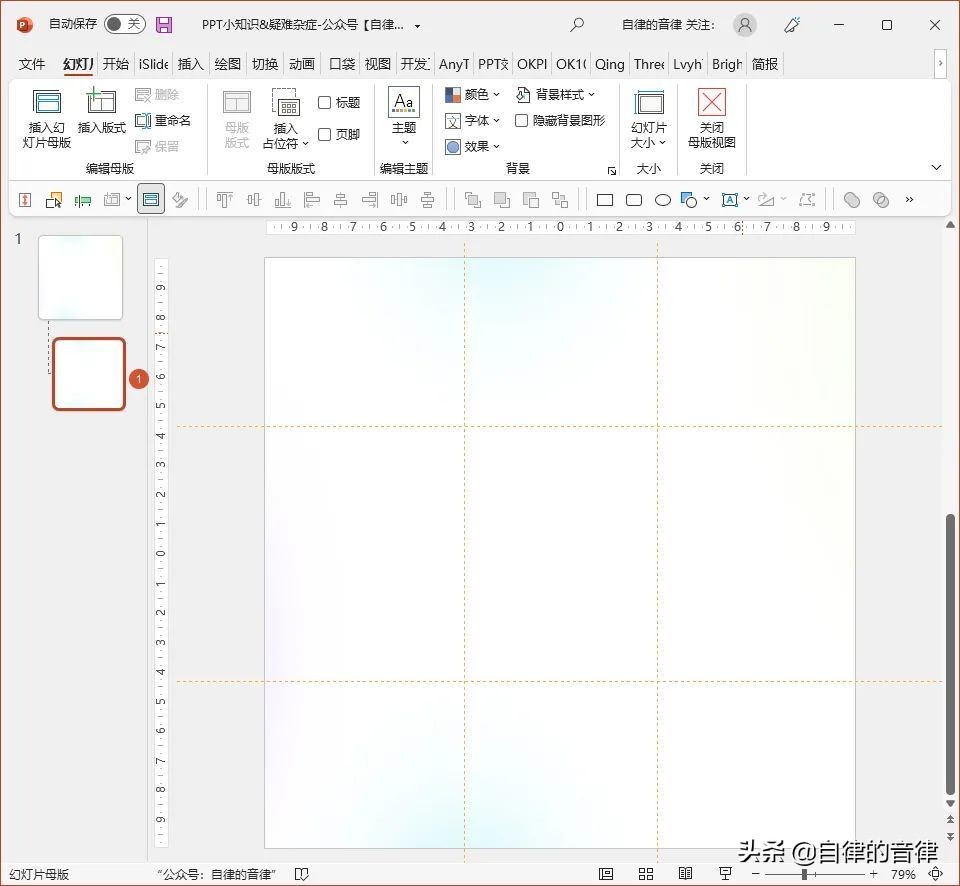Screen dimensions: 960x886
Task: Open the 插入 ribbon tab
Action: pyautogui.click(x=190, y=64)
